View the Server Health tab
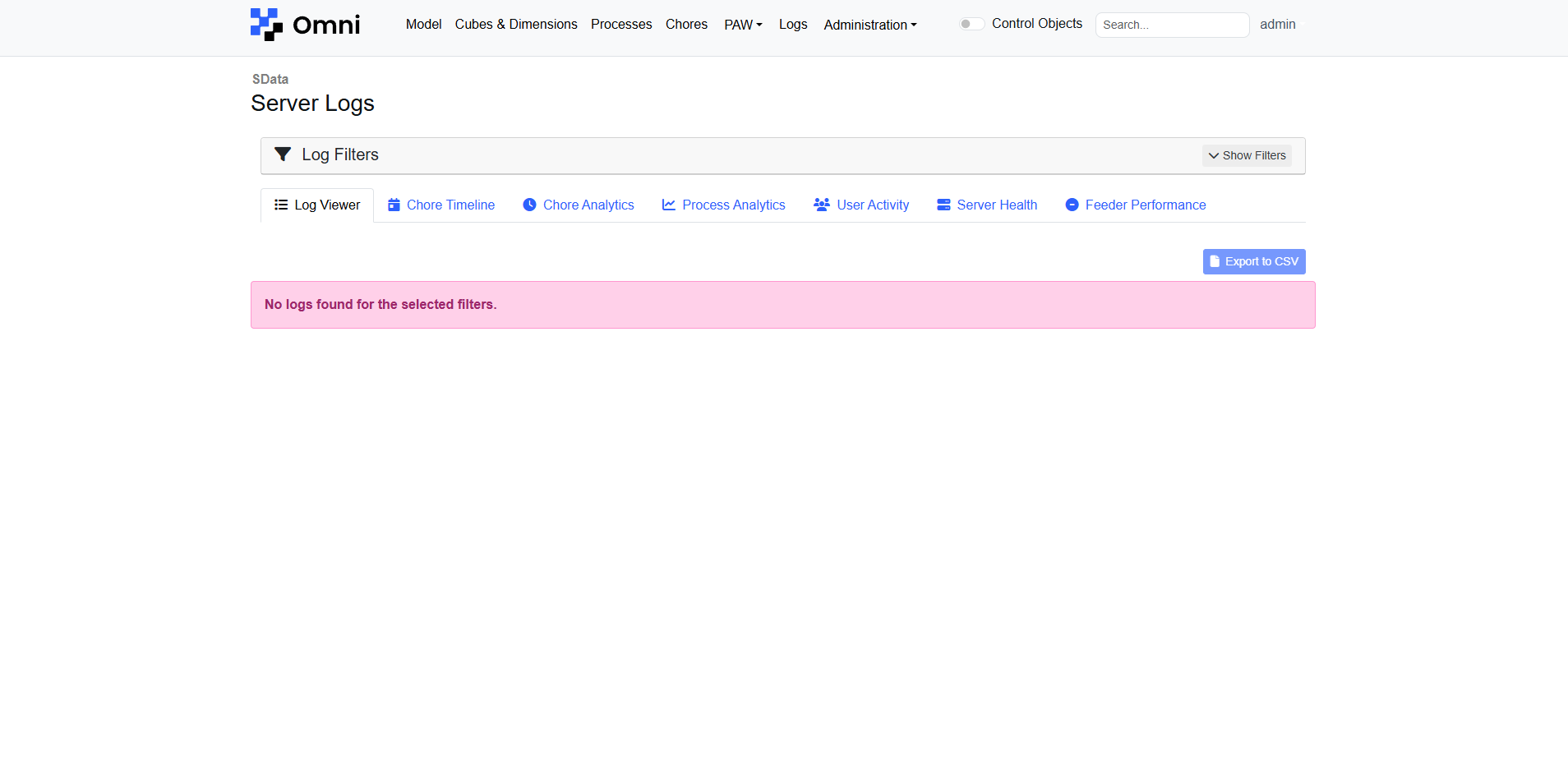The height and width of the screenshot is (774, 1568). point(987,205)
